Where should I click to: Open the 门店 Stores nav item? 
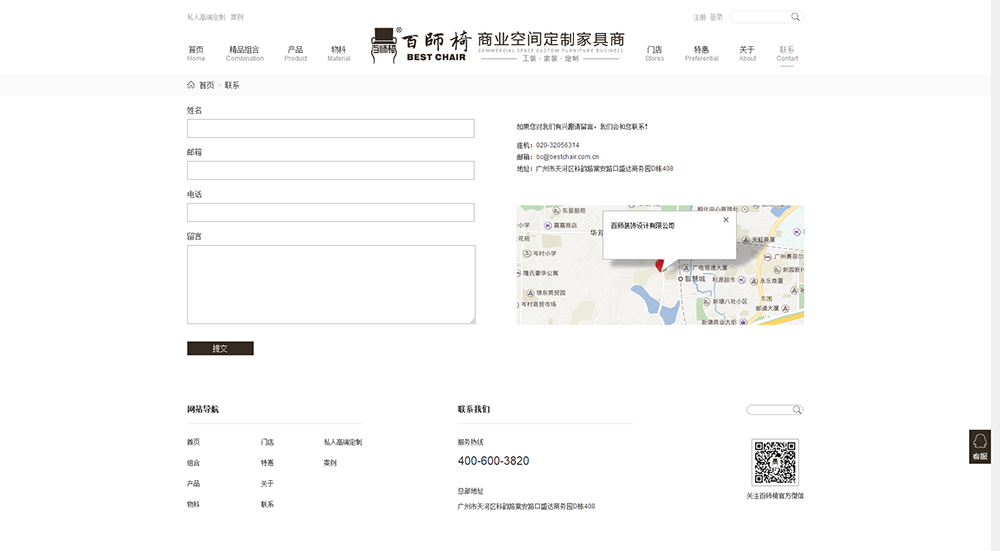coord(654,54)
